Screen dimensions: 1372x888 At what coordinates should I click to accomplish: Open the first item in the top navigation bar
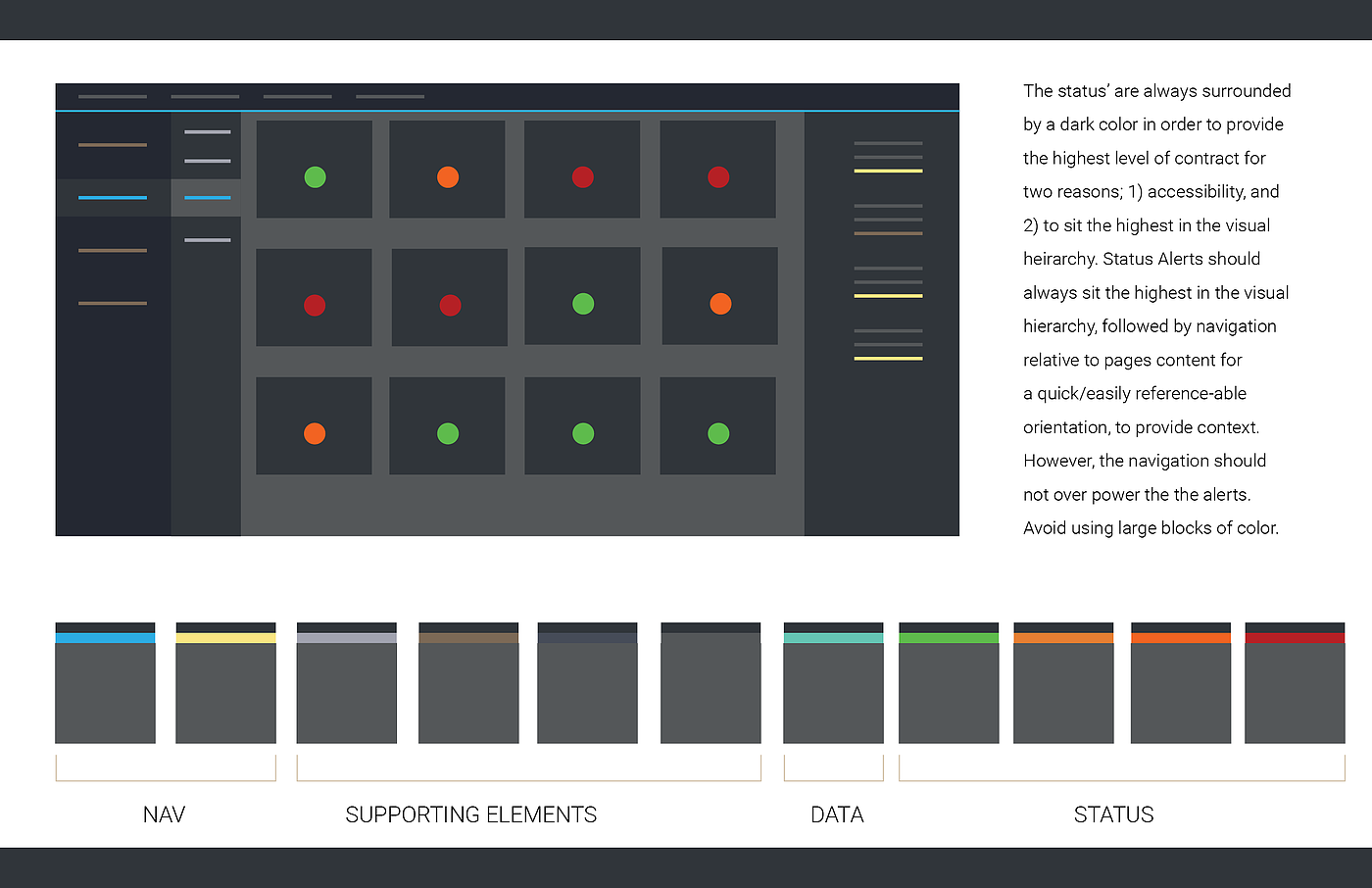click(113, 97)
